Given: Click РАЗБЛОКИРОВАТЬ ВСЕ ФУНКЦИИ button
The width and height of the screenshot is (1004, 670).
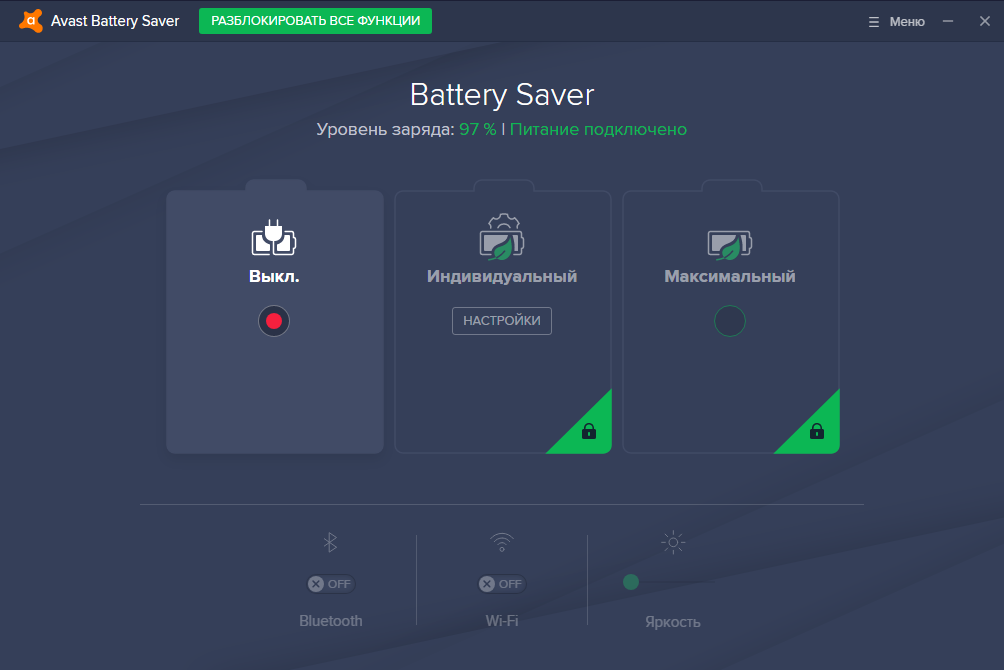Looking at the screenshot, I should [316, 21].
